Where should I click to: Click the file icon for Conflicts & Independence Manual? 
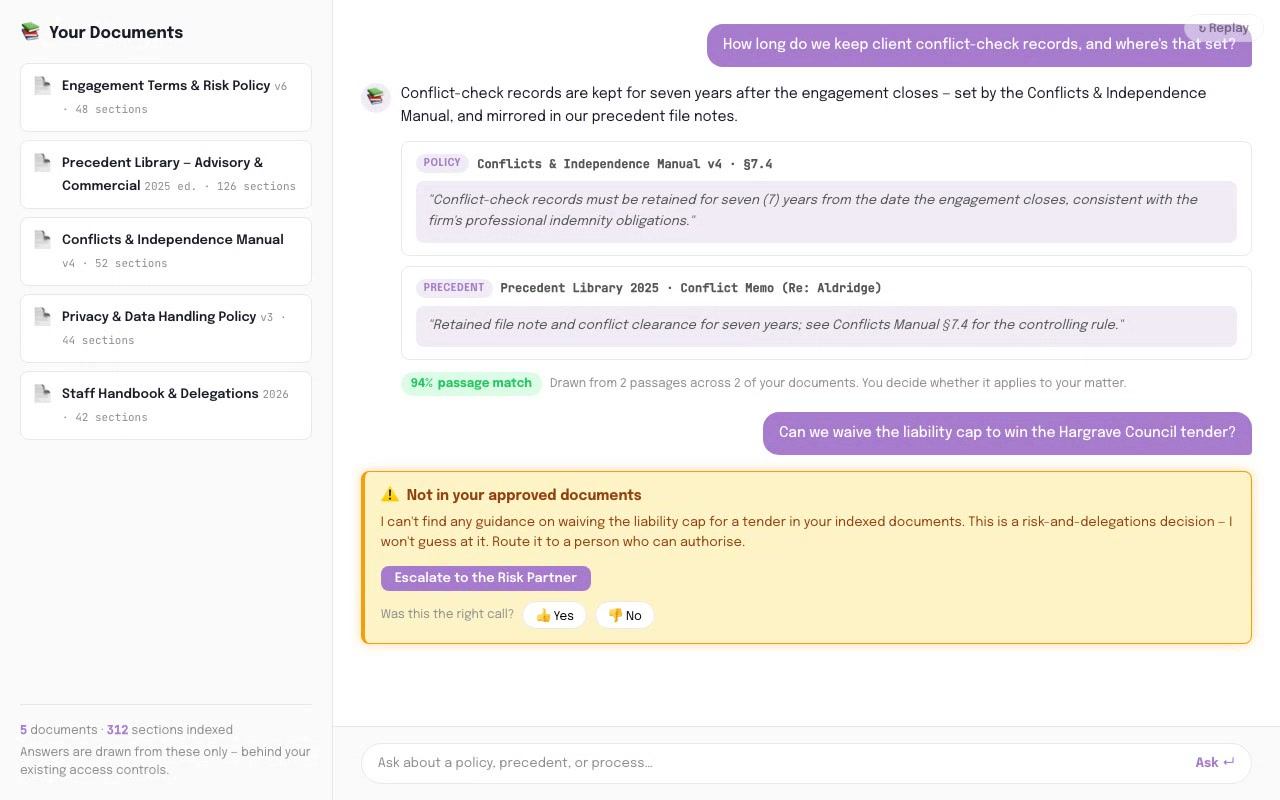42,239
